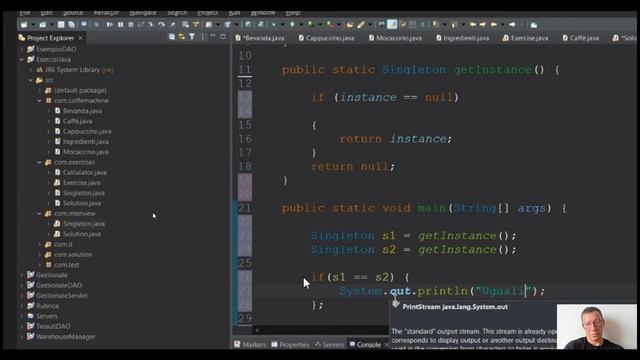Image resolution: width=640 pixels, height=360 pixels.
Task: Switch to the Caffe.java editor tab
Action: click(x=580, y=38)
